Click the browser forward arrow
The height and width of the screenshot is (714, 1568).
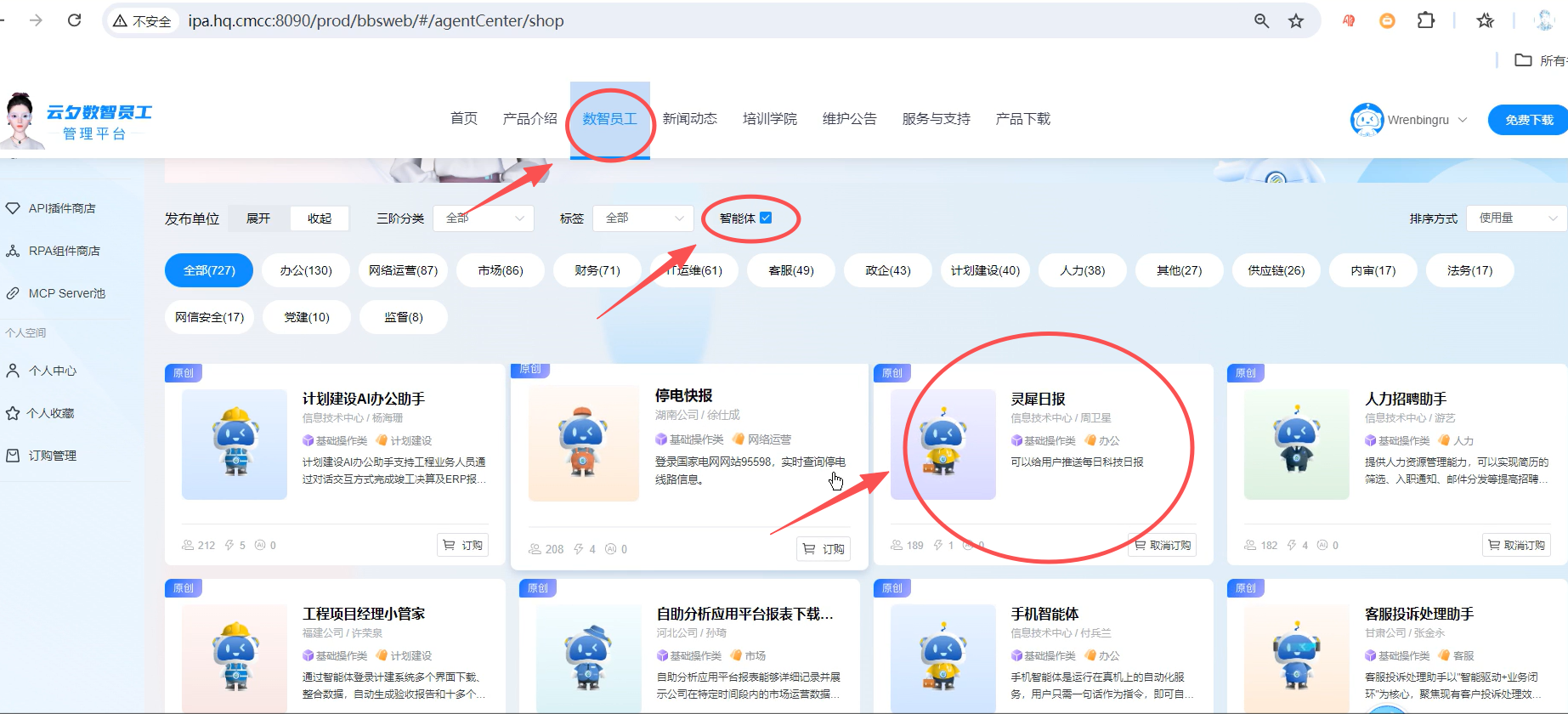pyautogui.click(x=36, y=20)
